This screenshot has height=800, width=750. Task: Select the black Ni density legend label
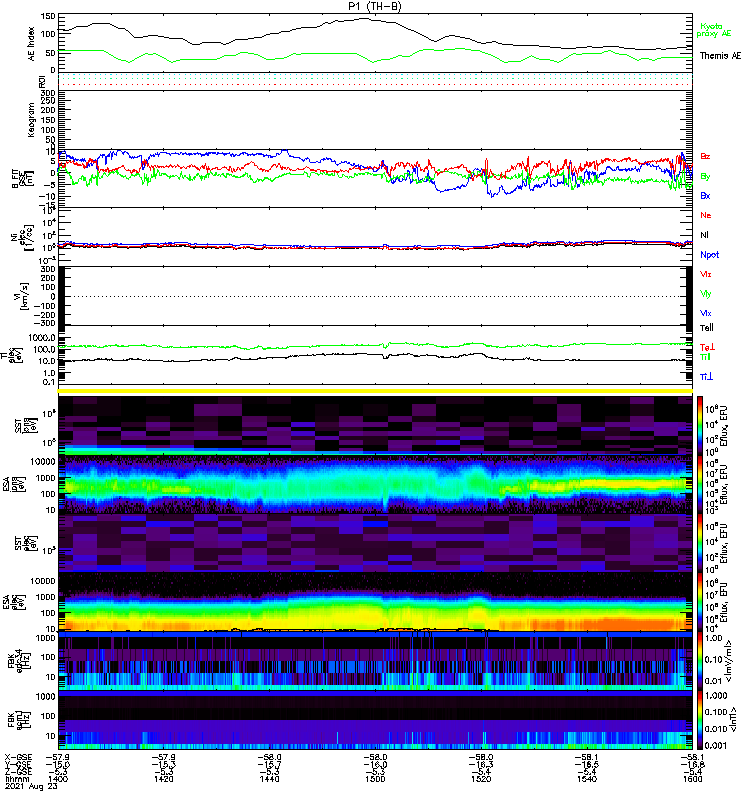(x=705, y=235)
